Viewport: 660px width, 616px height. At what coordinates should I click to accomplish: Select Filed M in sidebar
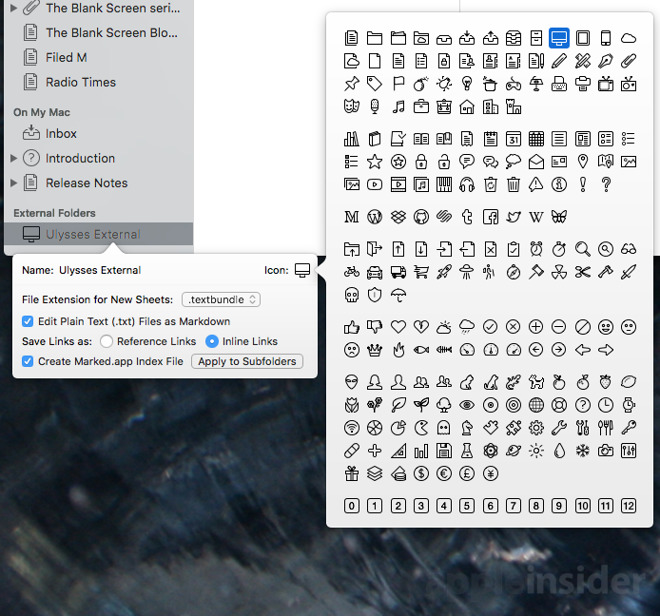[66, 57]
